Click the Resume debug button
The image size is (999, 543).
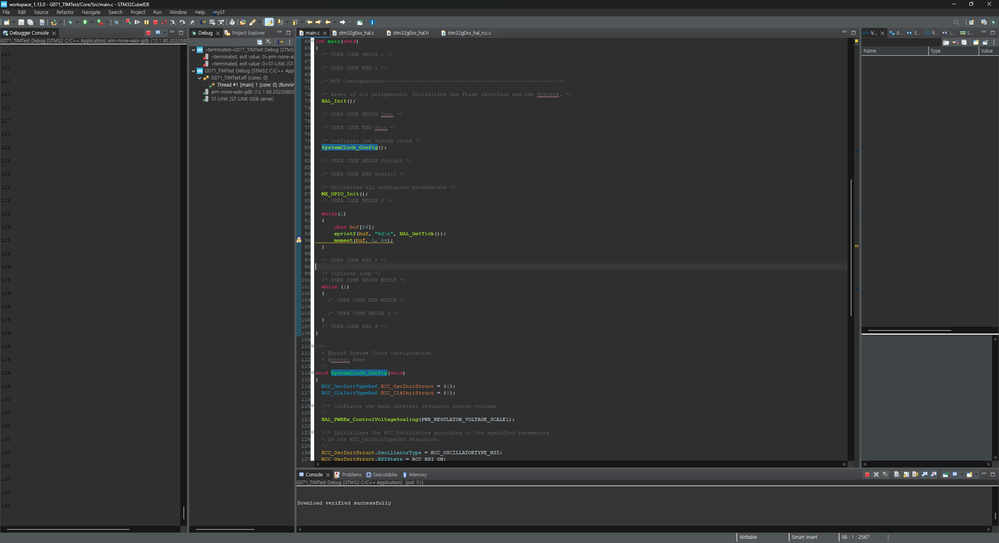pos(137,22)
